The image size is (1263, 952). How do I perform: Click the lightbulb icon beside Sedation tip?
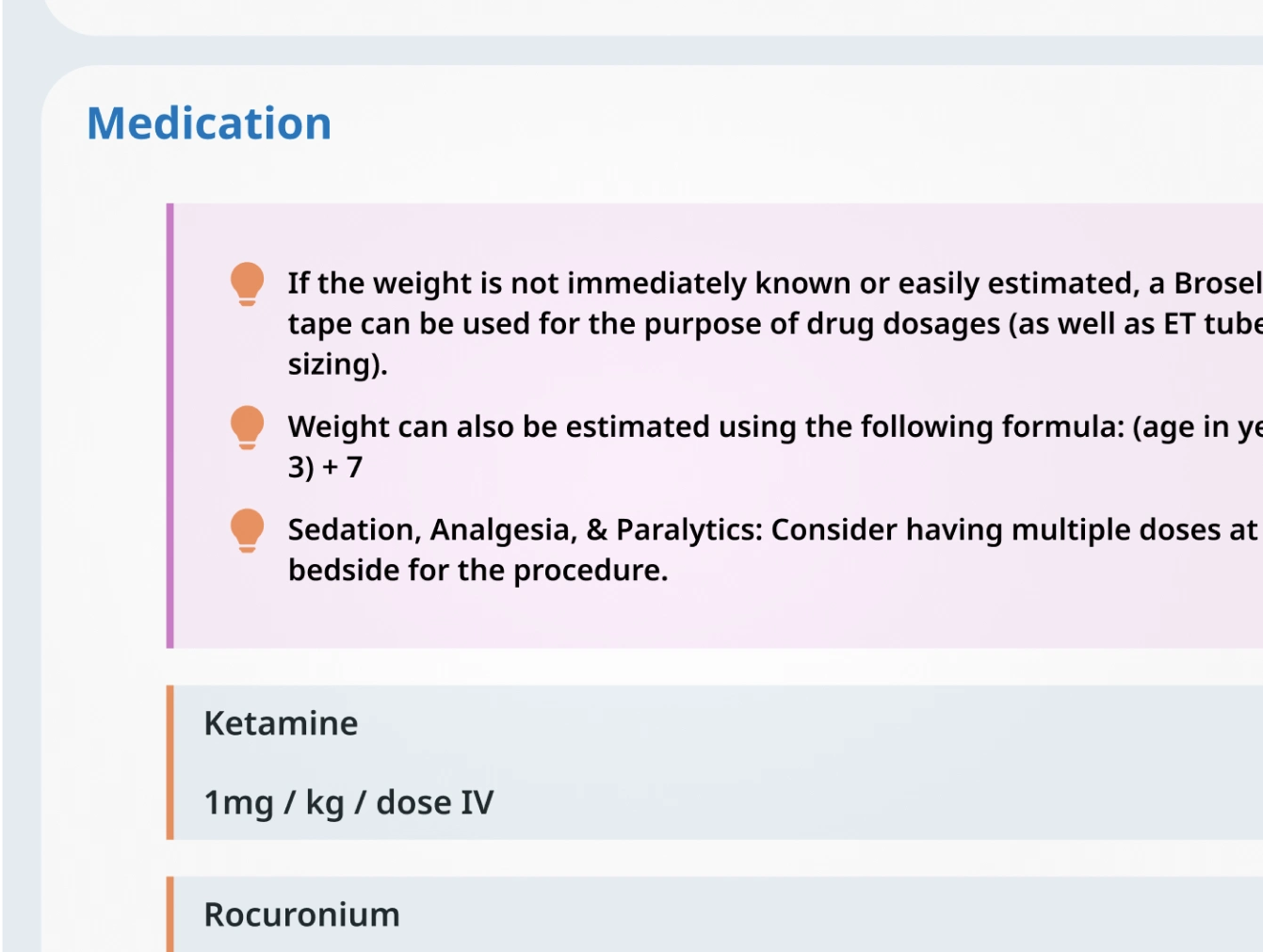click(x=247, y=530)
